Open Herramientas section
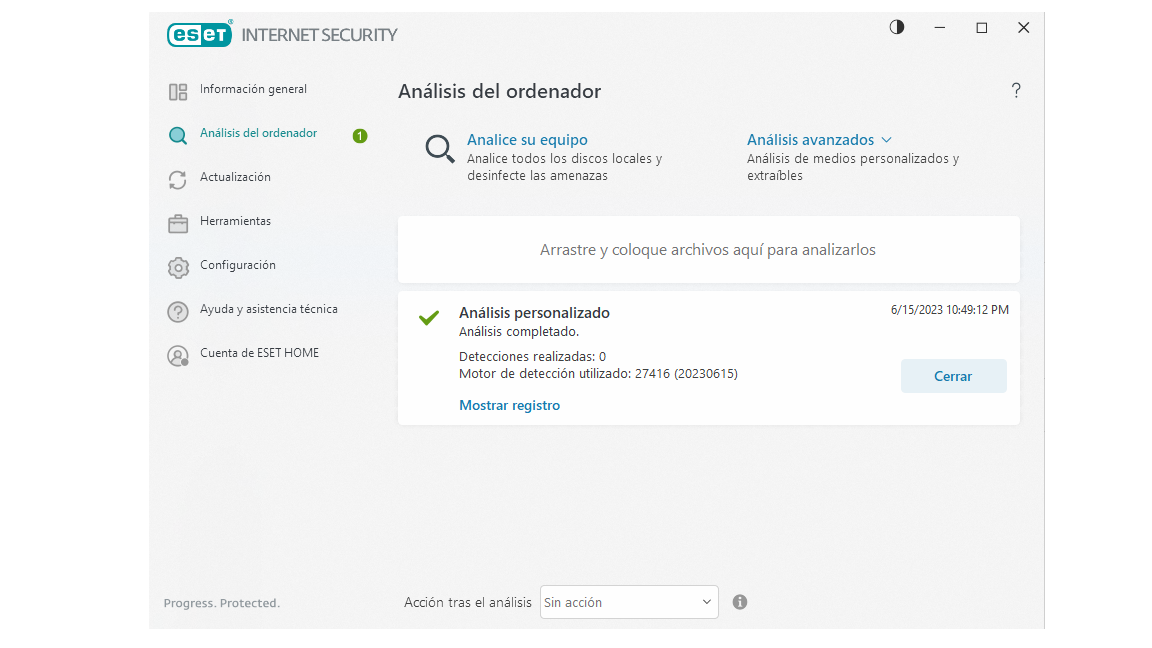The image size is (1152, 648). pos(235,221)
